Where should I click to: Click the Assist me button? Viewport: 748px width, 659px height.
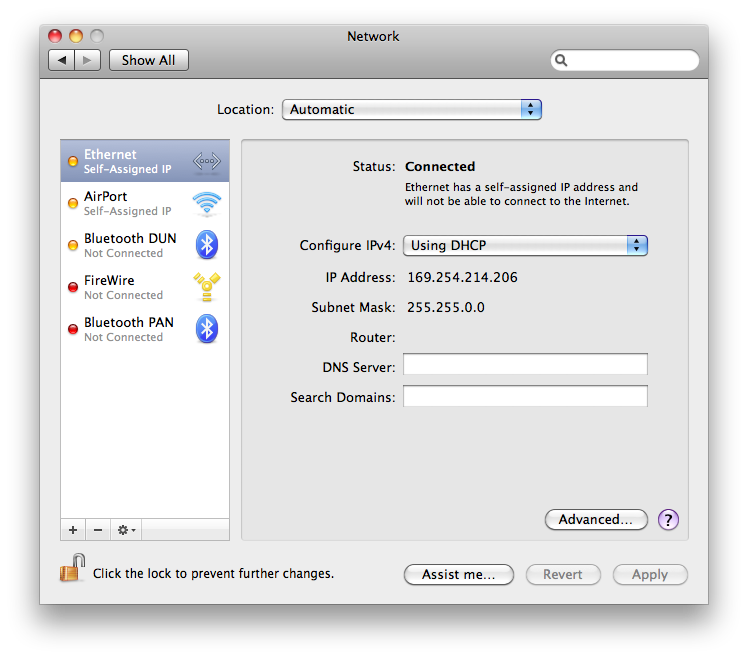(458, 574)
